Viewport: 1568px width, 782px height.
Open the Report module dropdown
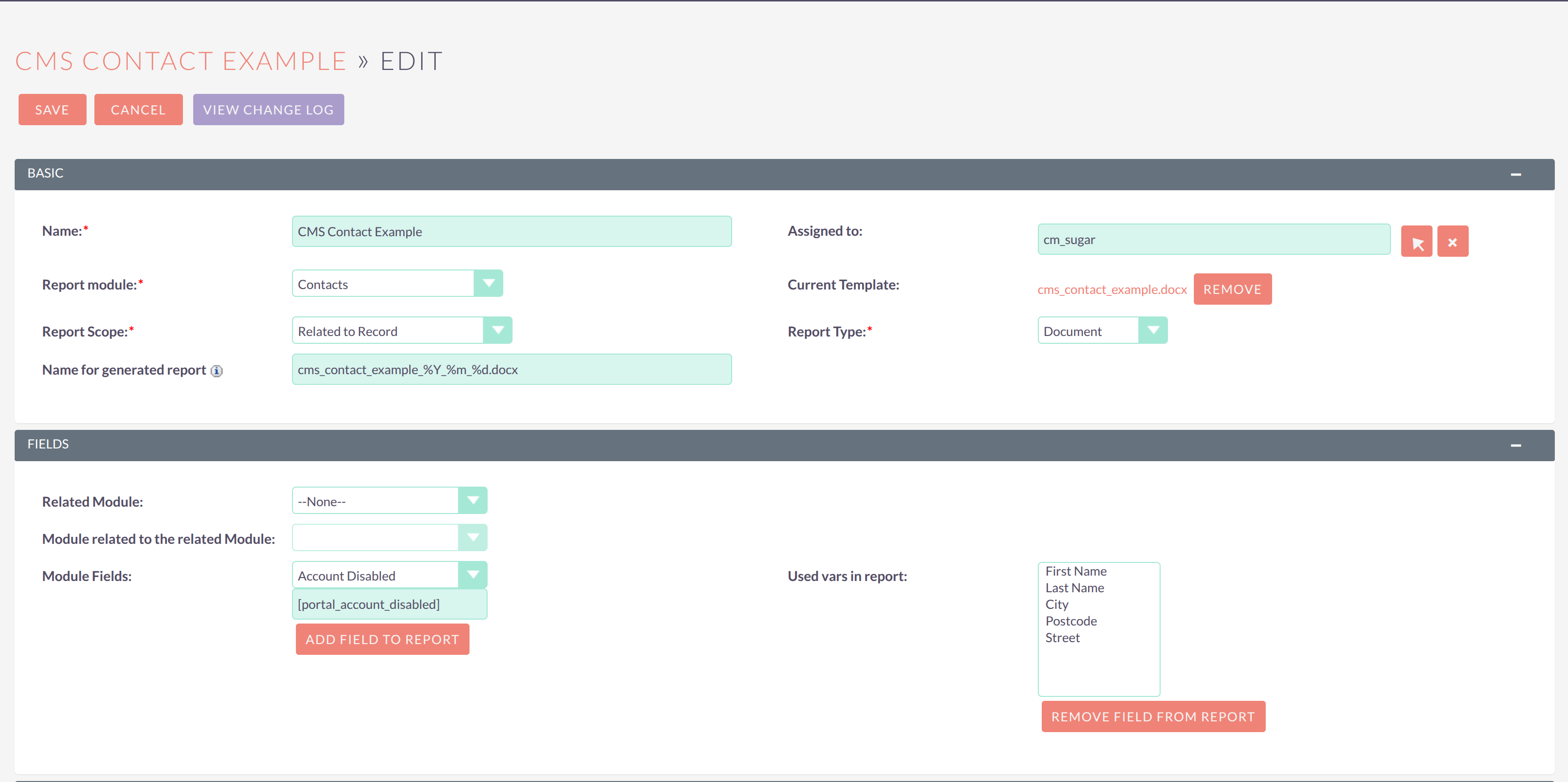coord(488,284)
